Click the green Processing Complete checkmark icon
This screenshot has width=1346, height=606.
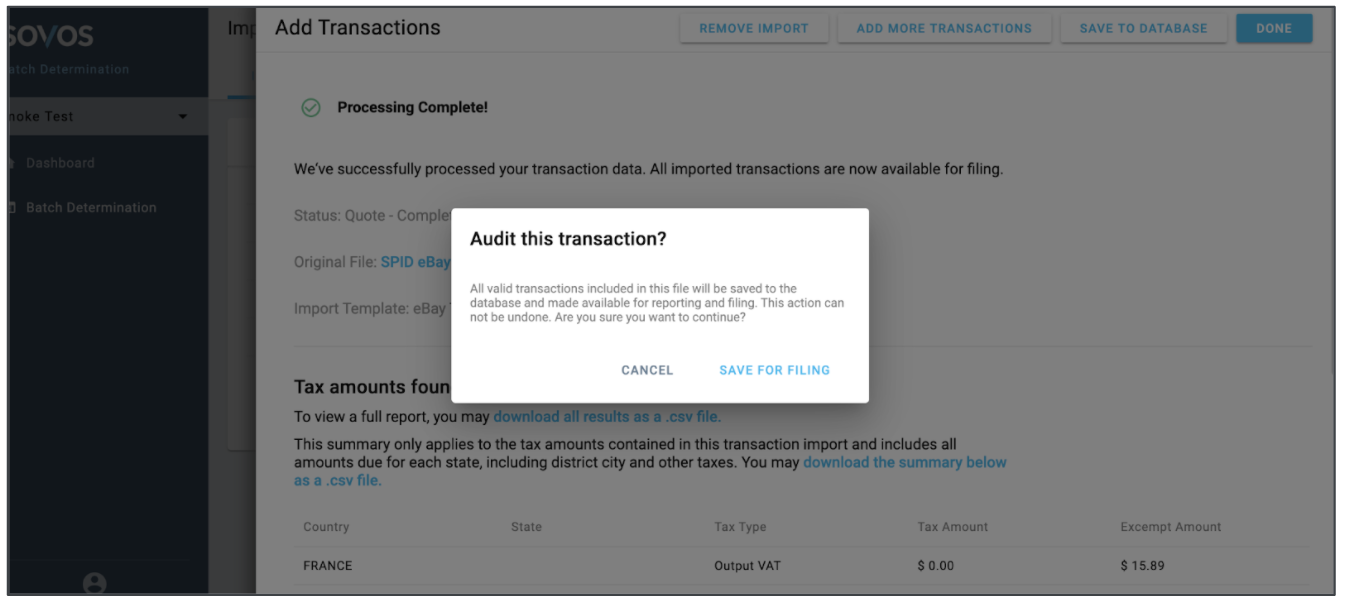(311, 108)
